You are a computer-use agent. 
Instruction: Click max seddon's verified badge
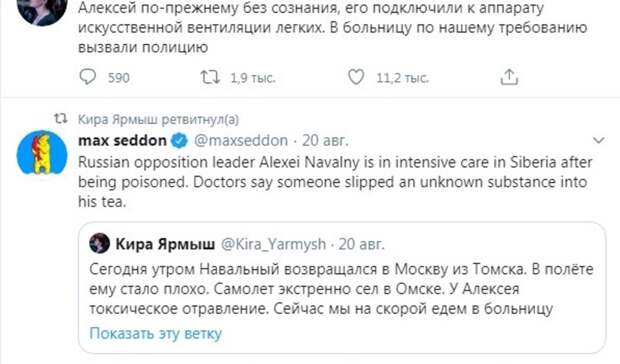tap(179, 141)
